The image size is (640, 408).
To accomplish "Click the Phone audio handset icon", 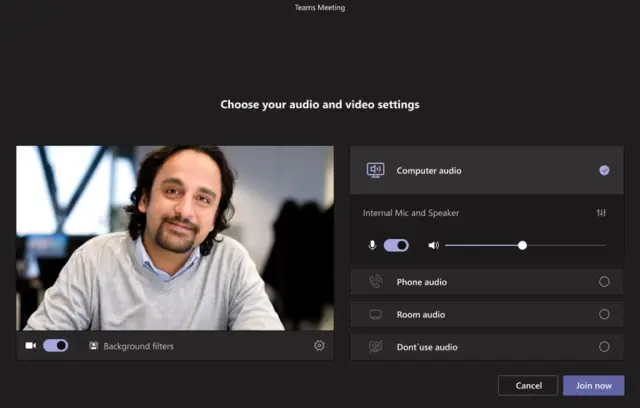I will [376, 282].
